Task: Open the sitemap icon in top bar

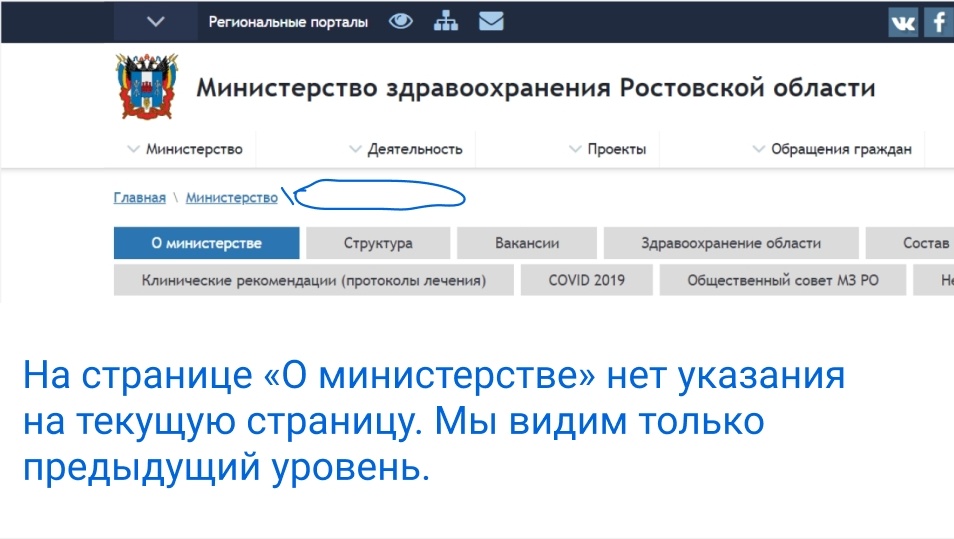Action: [x=446, y=21]
